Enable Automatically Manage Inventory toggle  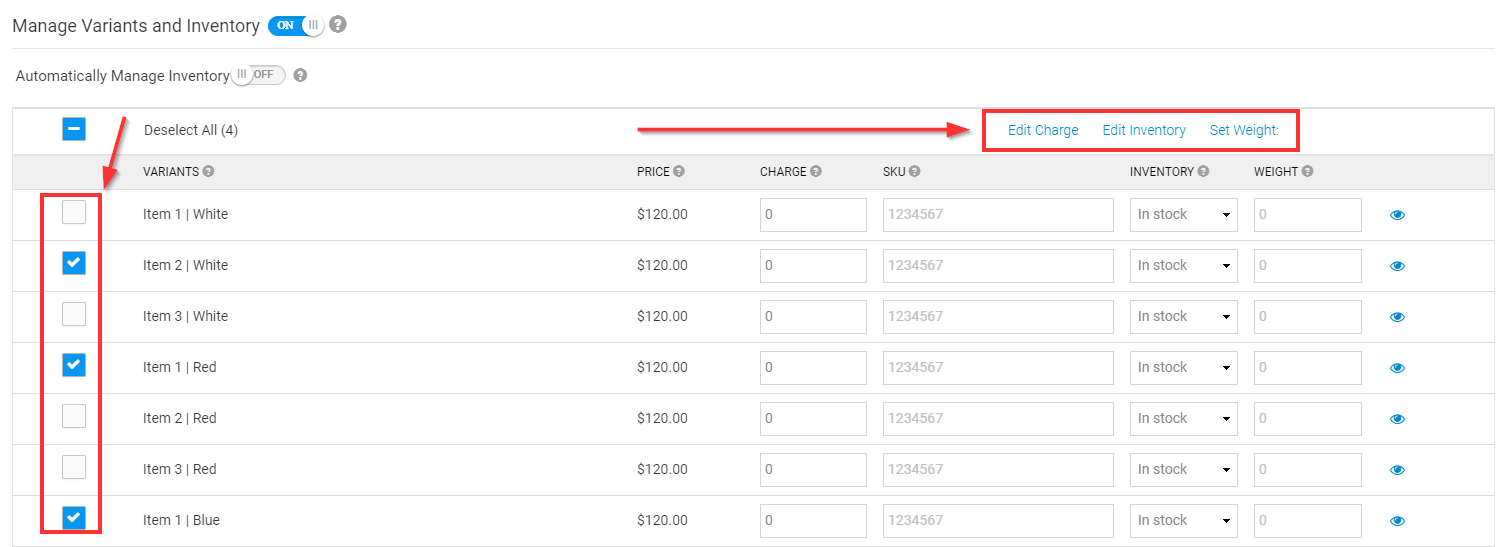point(258,75)
